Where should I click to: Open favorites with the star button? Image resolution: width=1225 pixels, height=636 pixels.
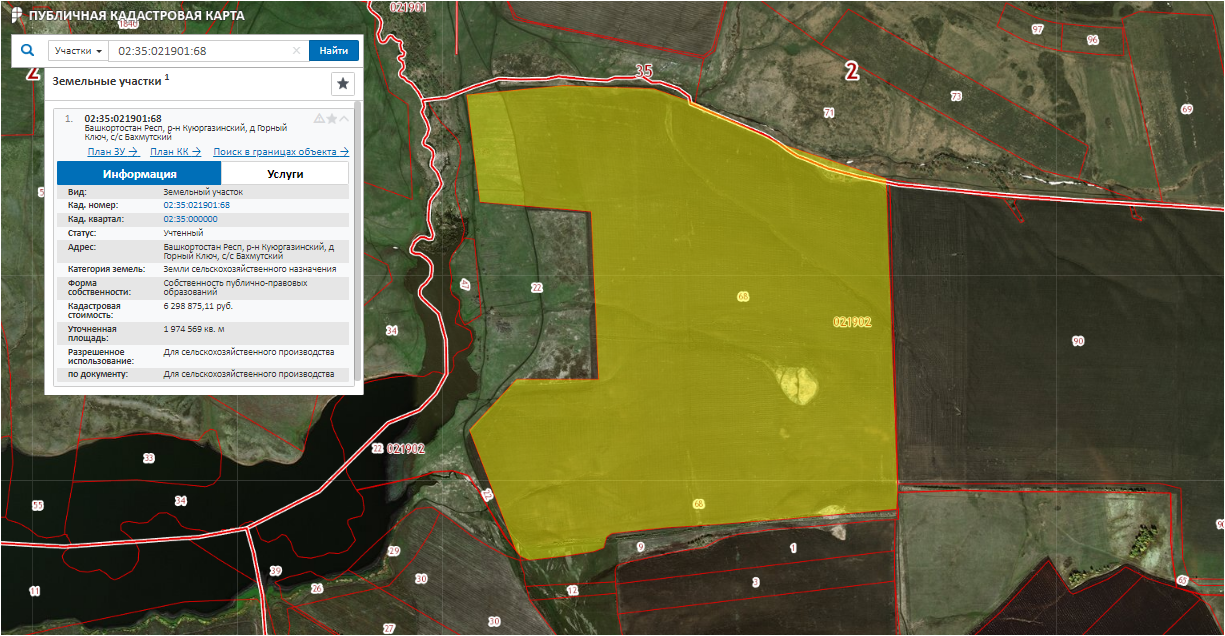(x=343, y=84)
